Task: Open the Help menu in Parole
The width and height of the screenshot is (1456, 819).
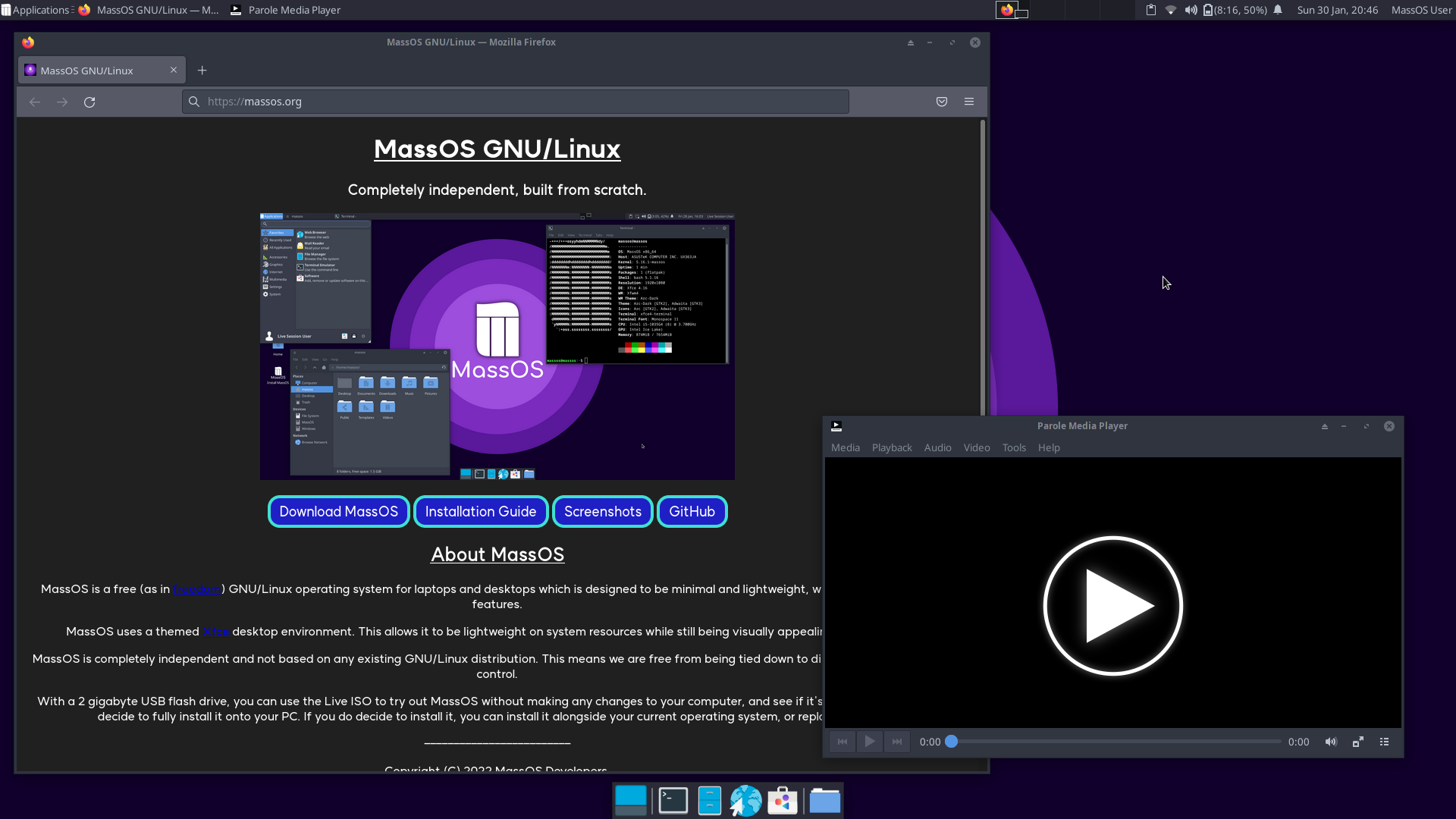Action: [x=1049, y=447]
